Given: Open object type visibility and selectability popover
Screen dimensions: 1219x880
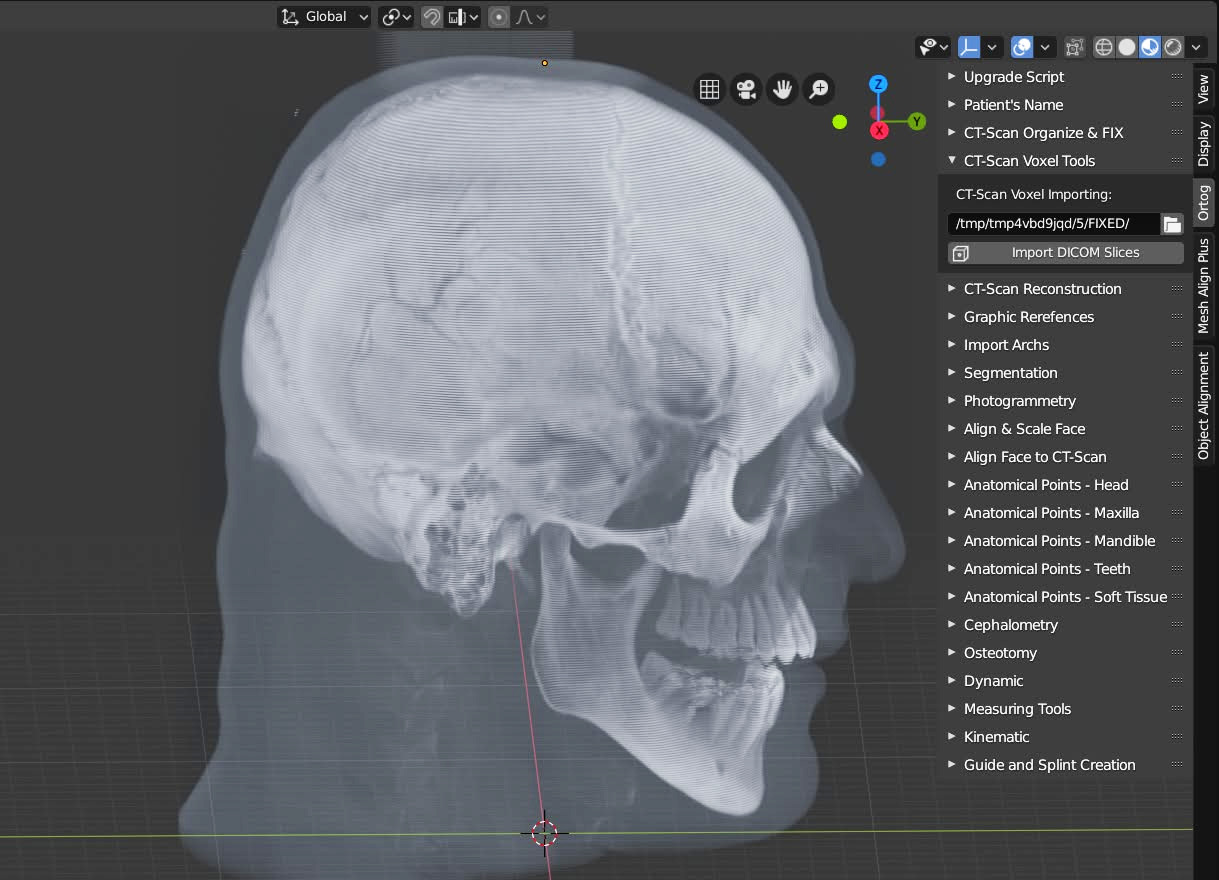Looking at the screenshot, I should pos(932,47).
